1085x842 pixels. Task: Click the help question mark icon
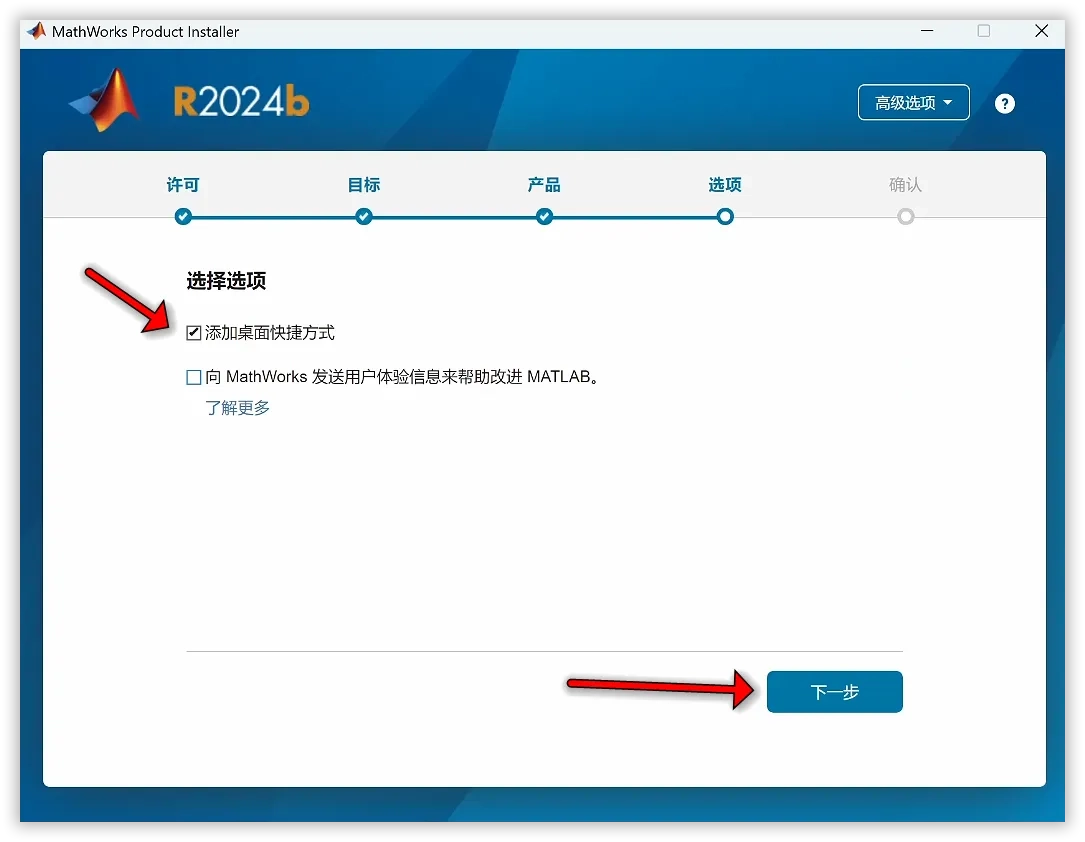[x=1004, y=104]
